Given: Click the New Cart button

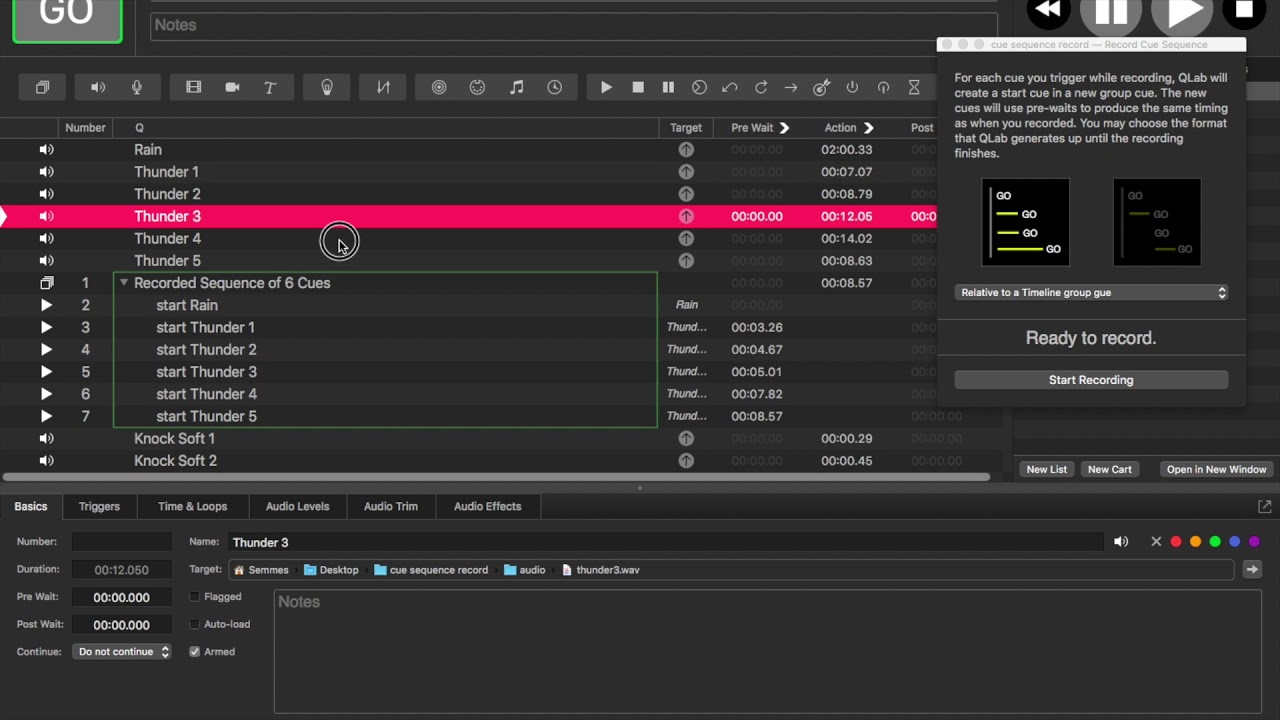Looking at the screenshot, I should pyautogui.click(x=1110, y=470).
